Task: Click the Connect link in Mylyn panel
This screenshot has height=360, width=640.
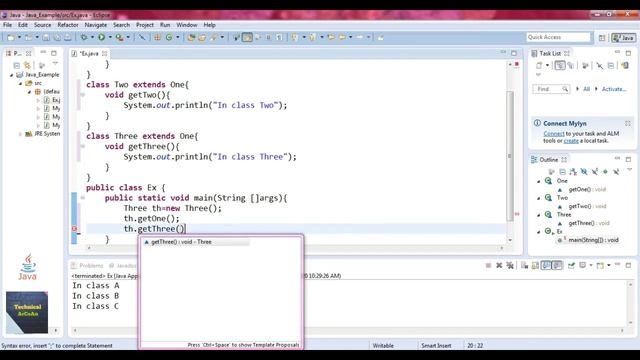Action: click(554, 134)
